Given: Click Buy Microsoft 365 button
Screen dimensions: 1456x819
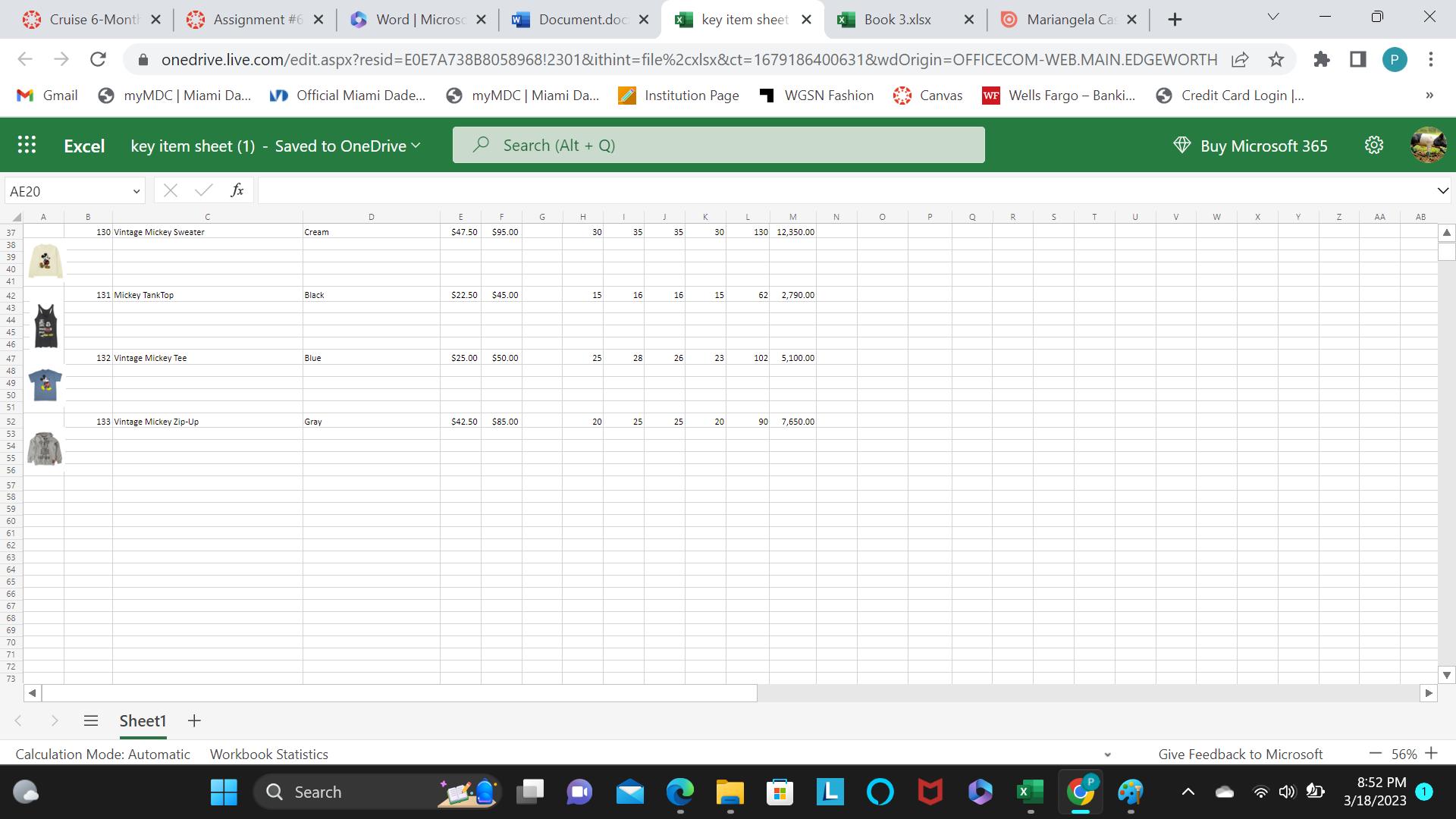Looking at the screenshot, I should pos(1250,146).
